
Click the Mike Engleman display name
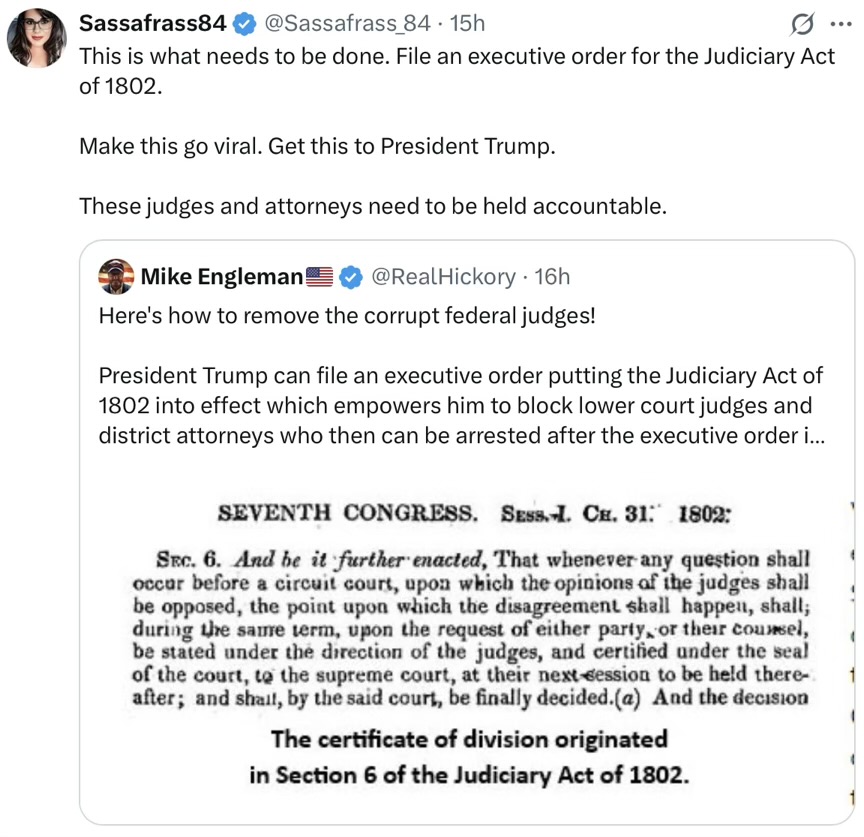click(220, 276)
